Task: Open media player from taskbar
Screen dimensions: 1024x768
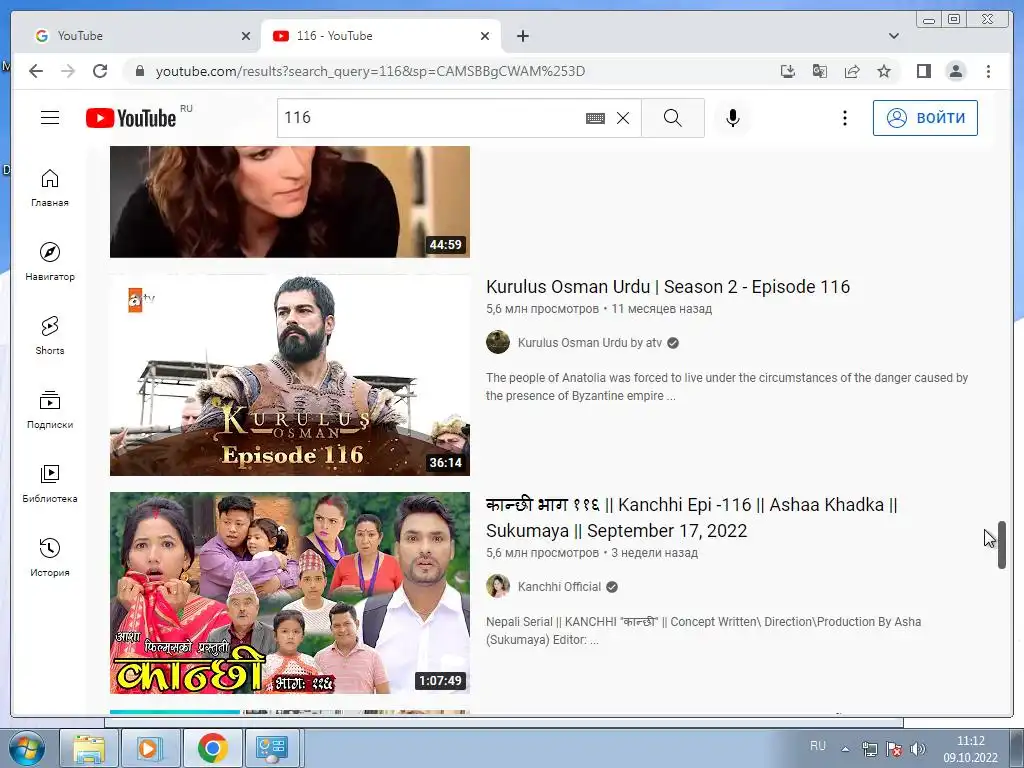Action: pos(150,748)
